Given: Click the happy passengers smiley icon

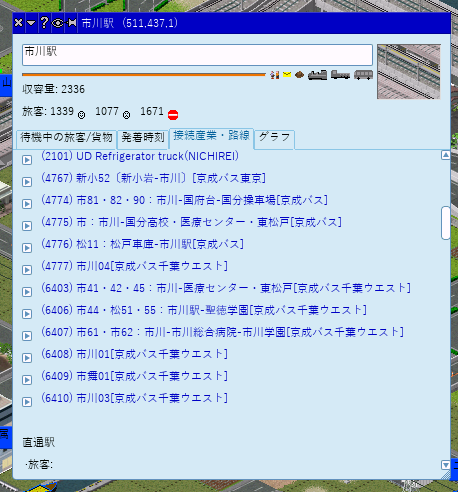Looking at the screenshot, I should pos(81,115).
